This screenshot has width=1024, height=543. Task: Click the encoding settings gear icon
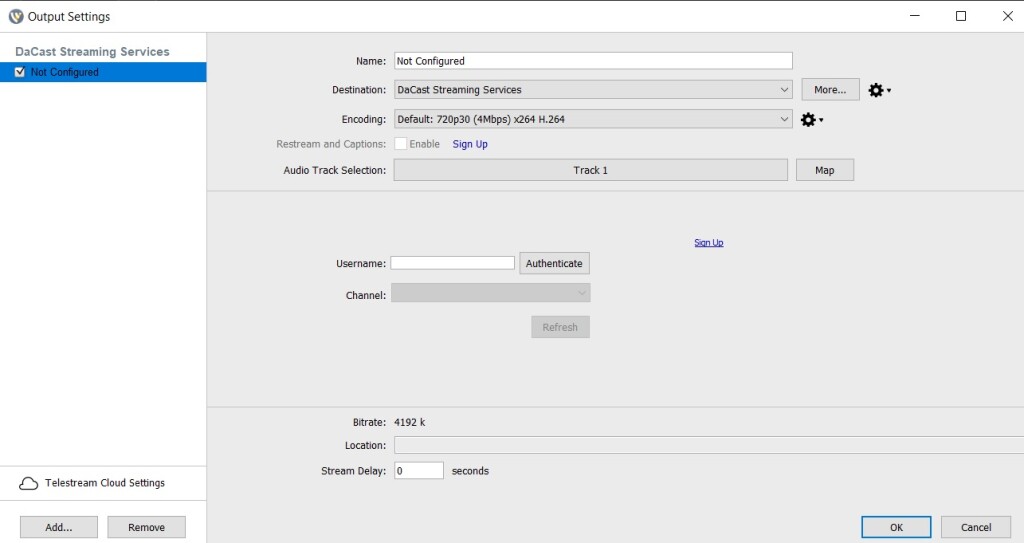(809, 120)
